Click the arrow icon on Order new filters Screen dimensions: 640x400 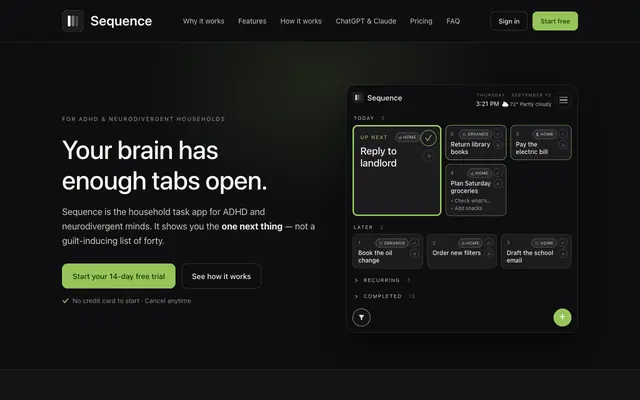click(489, 253)
